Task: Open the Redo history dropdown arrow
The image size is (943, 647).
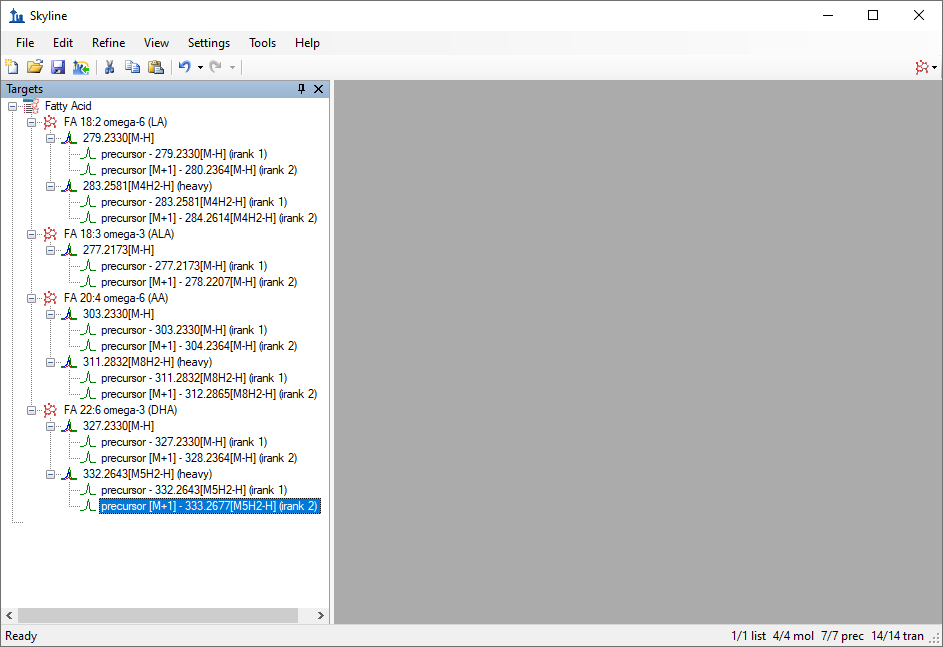Action: 232,67
